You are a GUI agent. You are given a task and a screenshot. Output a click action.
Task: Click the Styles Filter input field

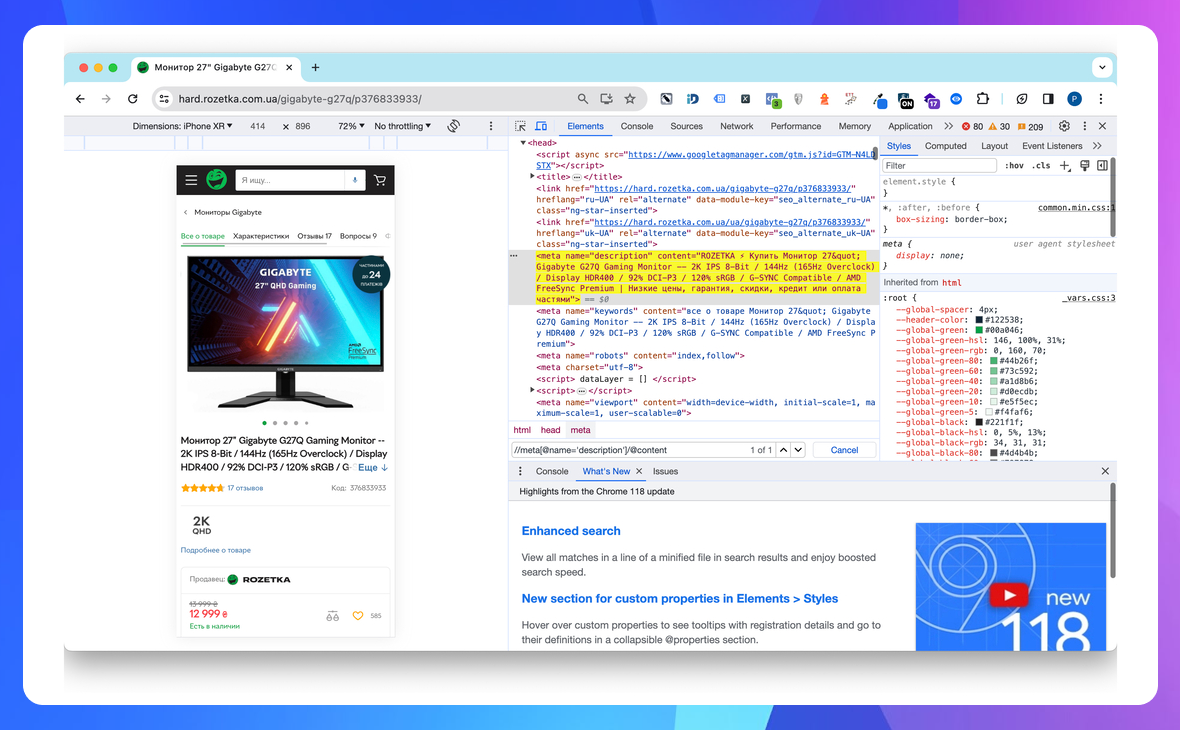[x=939, y=166]
